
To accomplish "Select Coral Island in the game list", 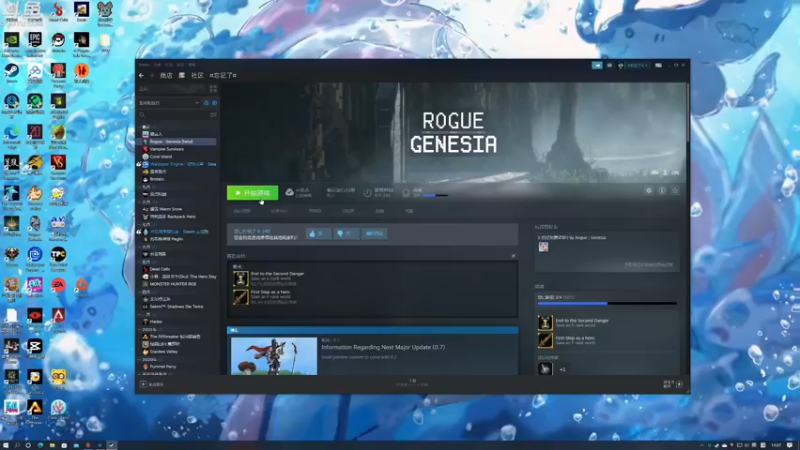I will [178, 157].
